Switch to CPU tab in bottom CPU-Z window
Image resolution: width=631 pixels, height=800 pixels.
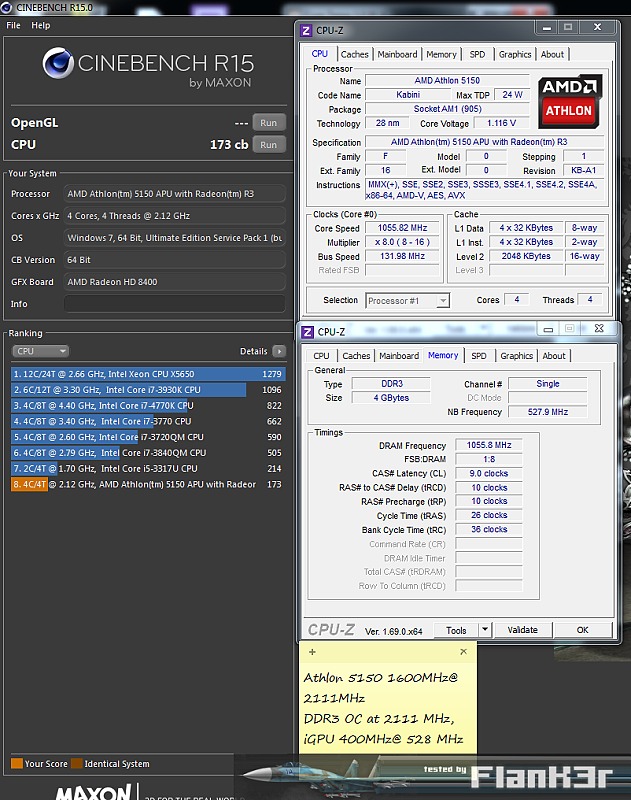coord(321,356)
